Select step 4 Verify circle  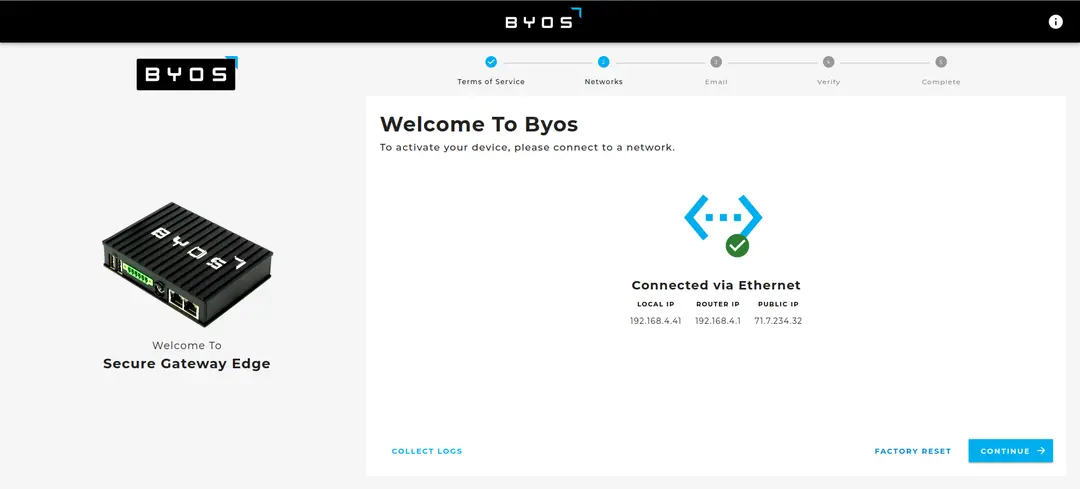(828, 62)
